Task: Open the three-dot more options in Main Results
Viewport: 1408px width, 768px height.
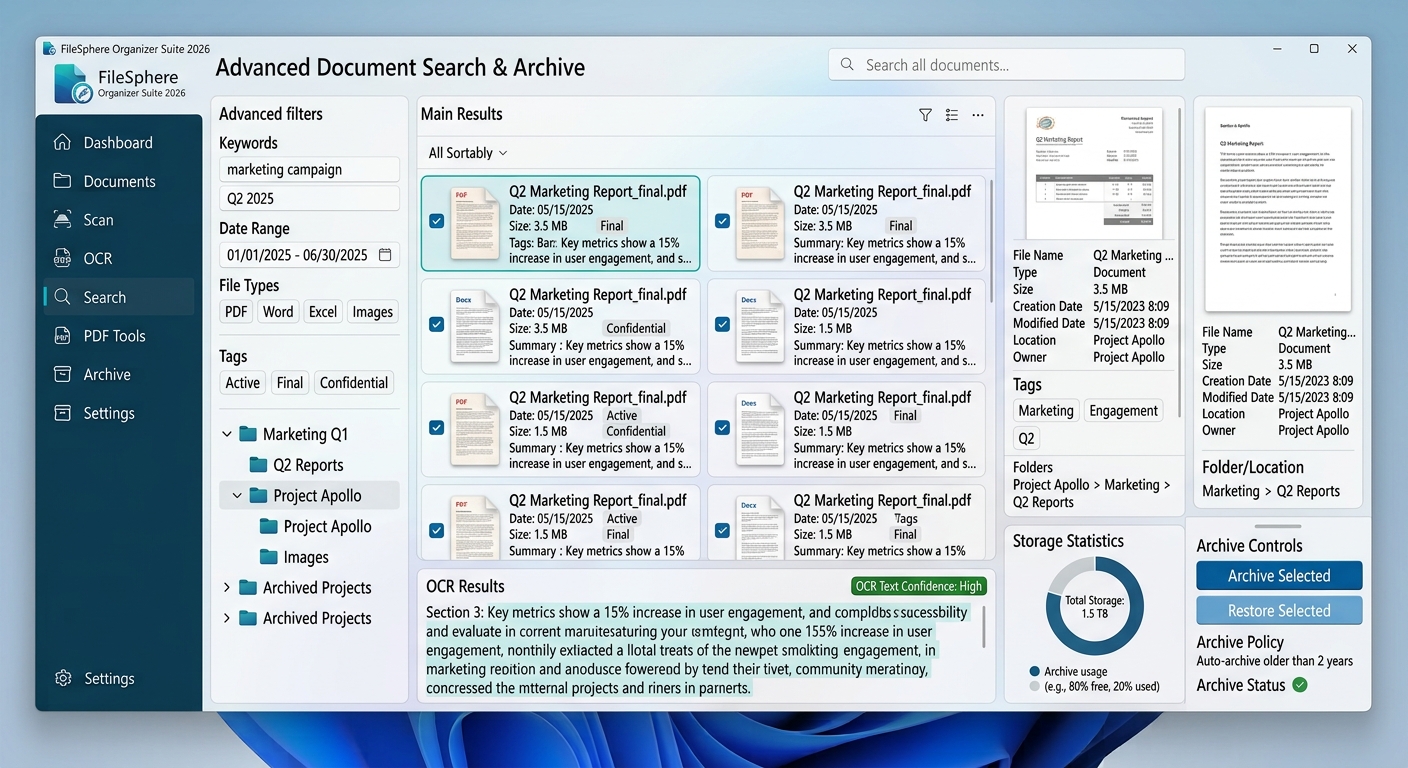Action: tap(978, 115)
